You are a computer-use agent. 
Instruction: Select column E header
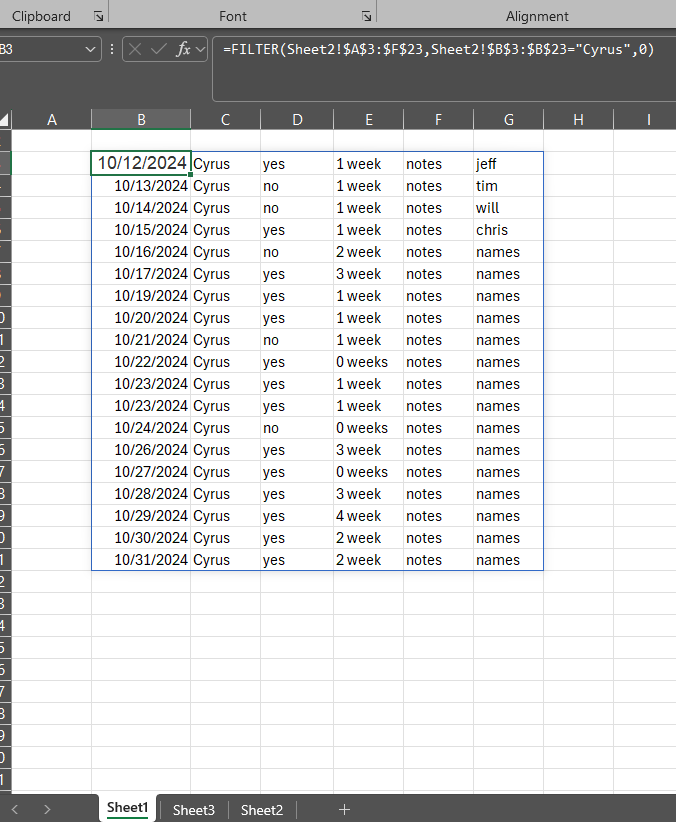point(369,120)
